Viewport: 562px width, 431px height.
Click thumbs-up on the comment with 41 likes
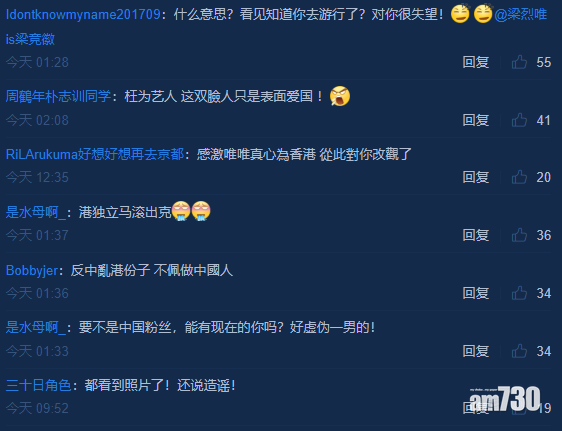pyautogui.click(x=519, y=120)
